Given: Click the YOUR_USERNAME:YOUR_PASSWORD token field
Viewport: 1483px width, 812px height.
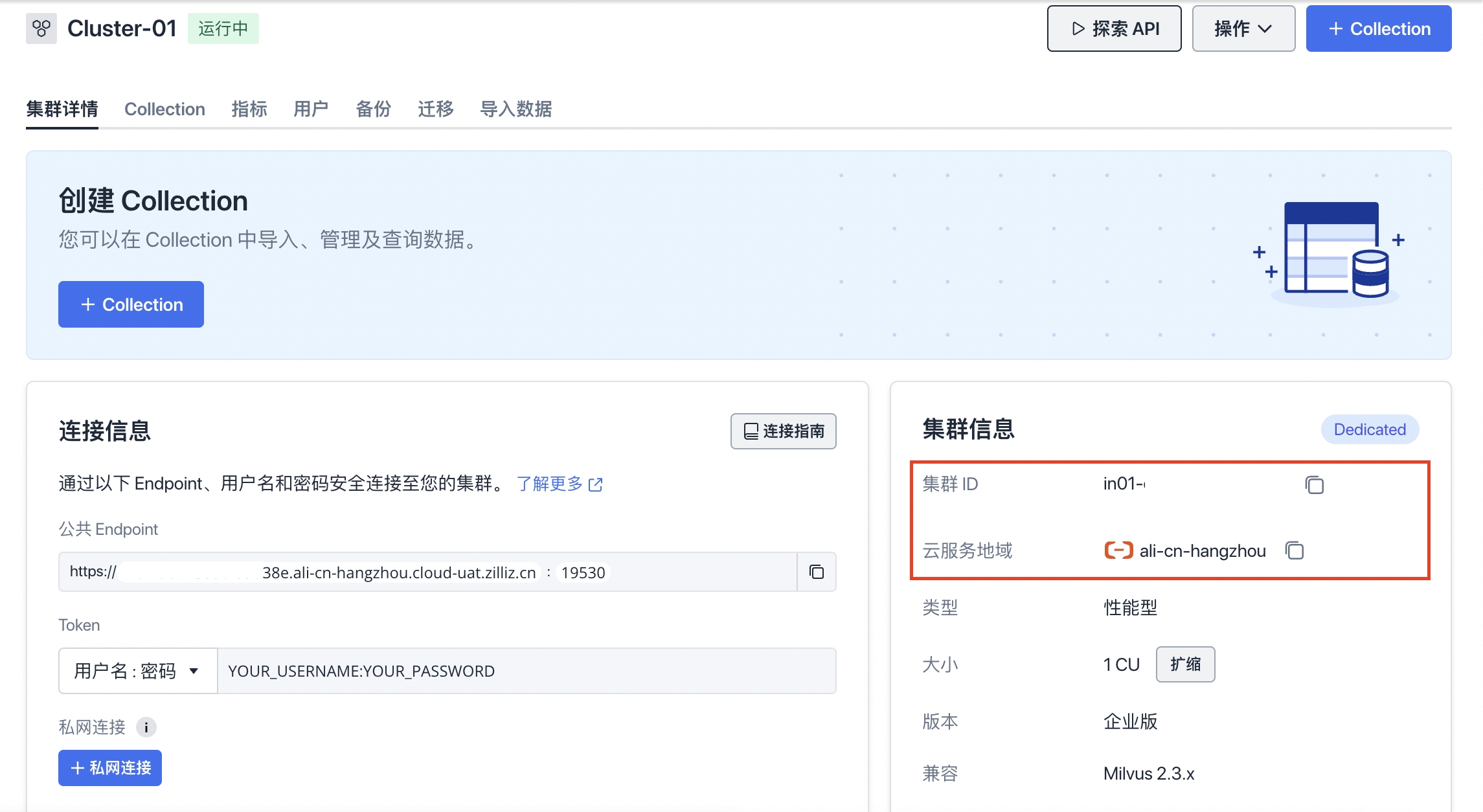Looking at the screenshot, I should (526, 671).
